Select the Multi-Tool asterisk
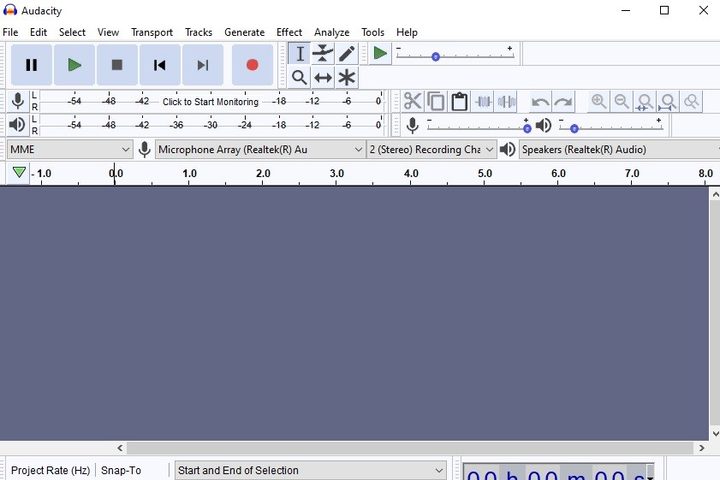The width and height of the screenshot is (720, 480). click(347, 78)
